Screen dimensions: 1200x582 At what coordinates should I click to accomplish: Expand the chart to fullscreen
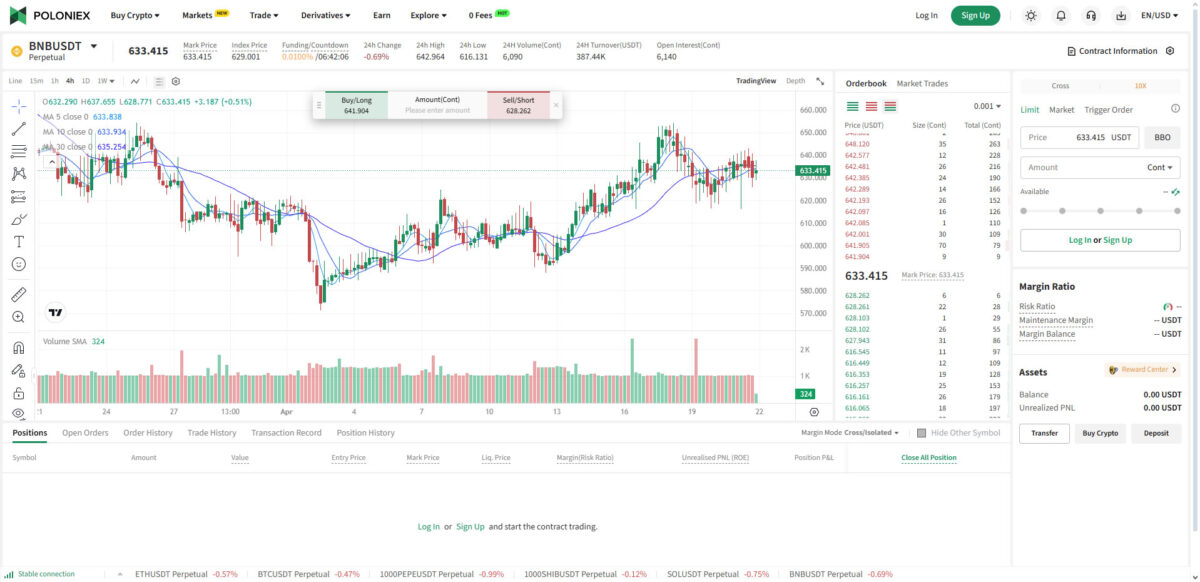tap(820, 81)
